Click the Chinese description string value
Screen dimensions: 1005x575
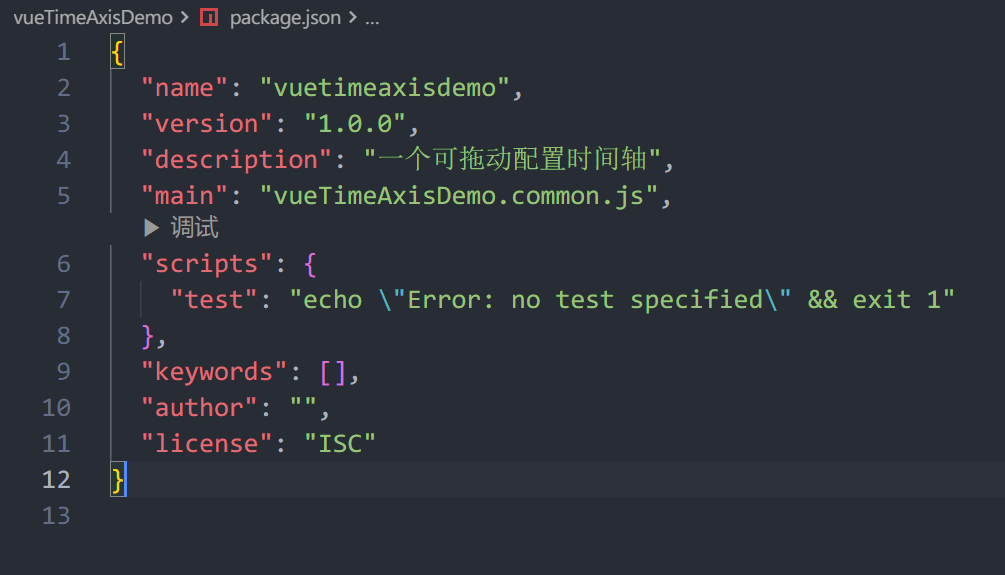512,159
